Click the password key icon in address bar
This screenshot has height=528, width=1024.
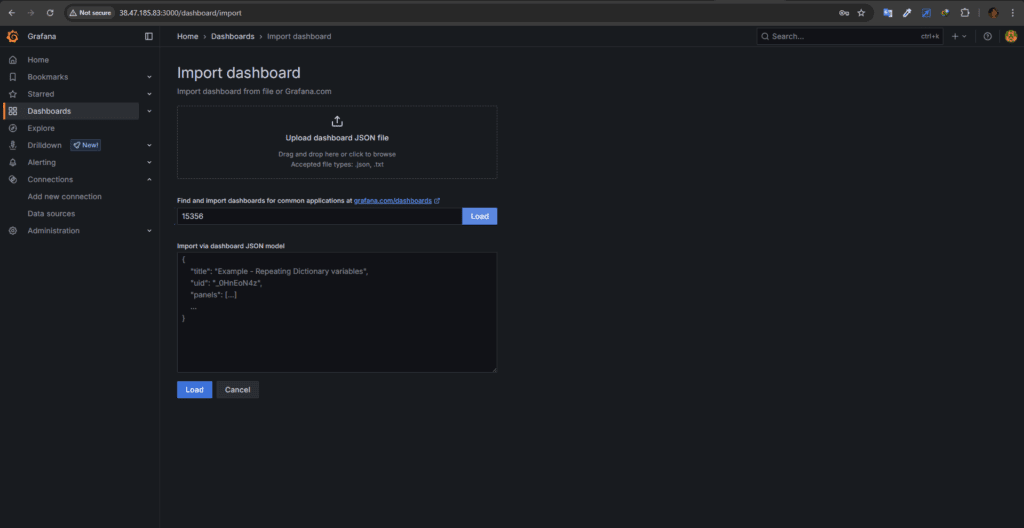click(x=844, y=12)
